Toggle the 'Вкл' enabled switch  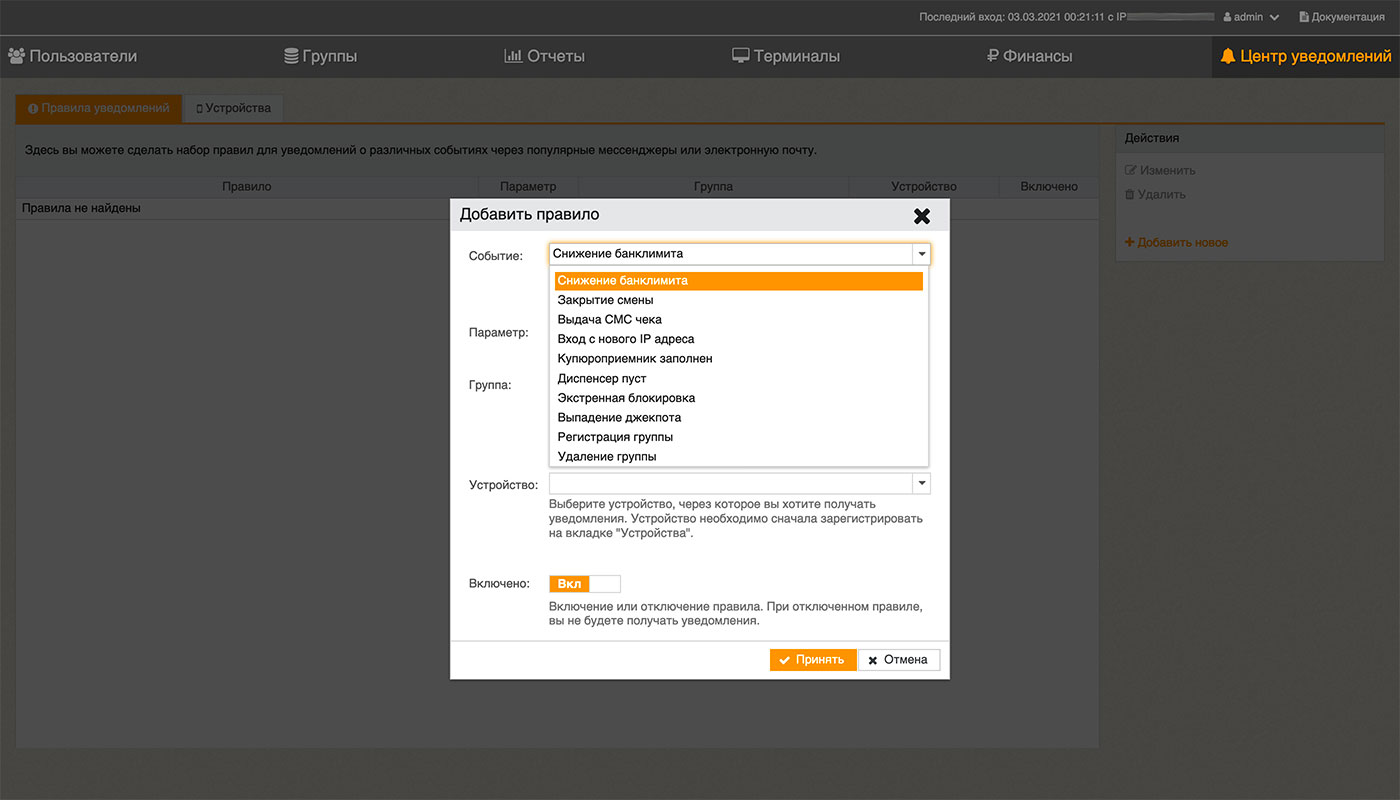click(585, 584)
